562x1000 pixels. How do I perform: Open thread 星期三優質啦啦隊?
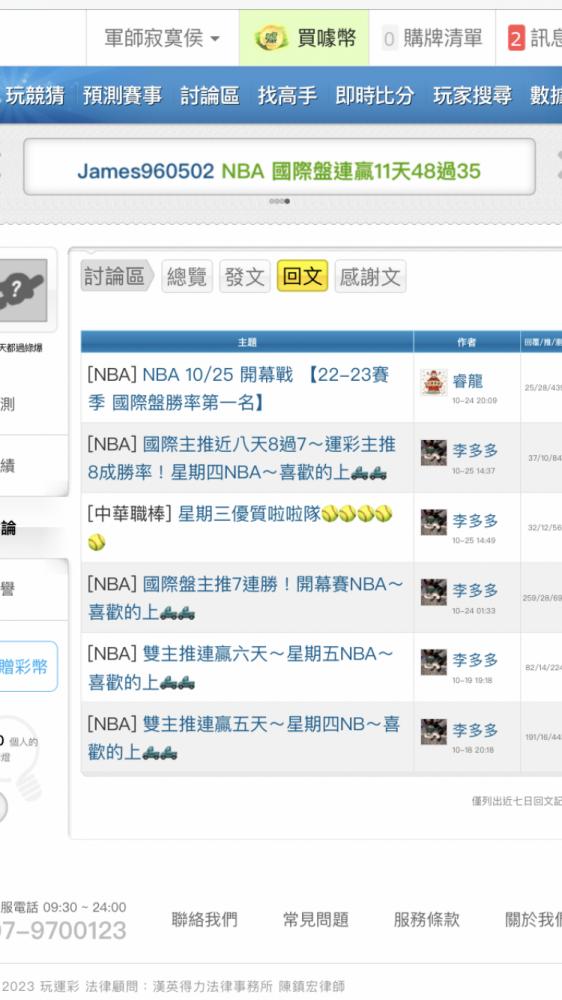240,527
